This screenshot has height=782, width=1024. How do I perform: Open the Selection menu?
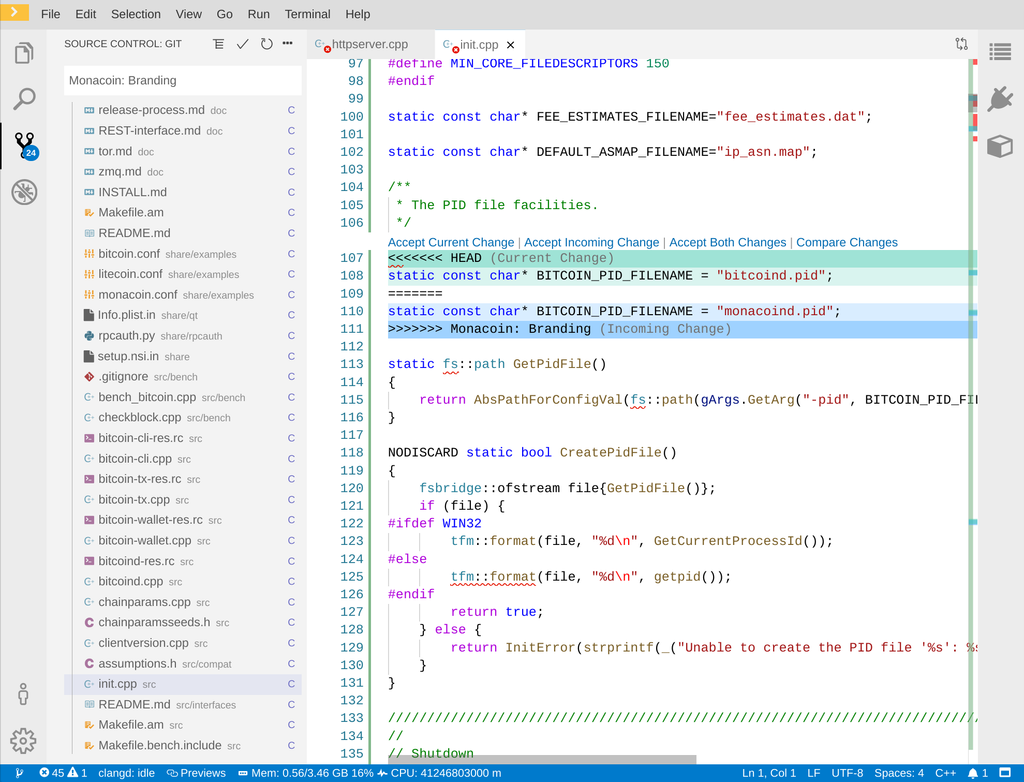pyautogui.click(x=136, y=14)
